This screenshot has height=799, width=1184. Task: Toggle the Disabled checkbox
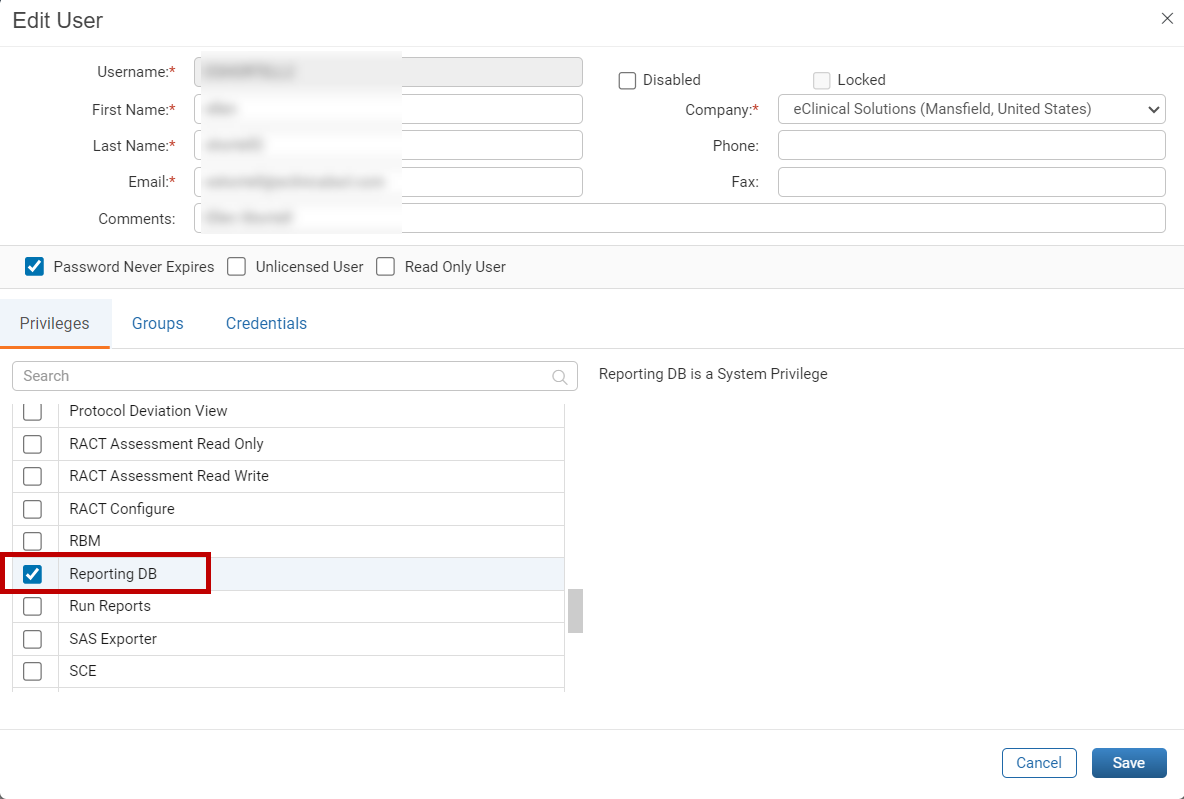[627, 80]
